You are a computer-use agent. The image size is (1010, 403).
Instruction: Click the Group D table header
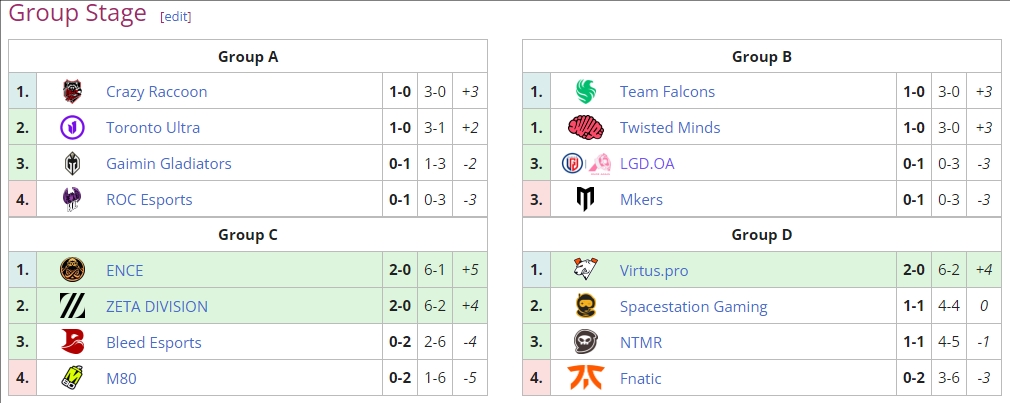tap(761, 235)
